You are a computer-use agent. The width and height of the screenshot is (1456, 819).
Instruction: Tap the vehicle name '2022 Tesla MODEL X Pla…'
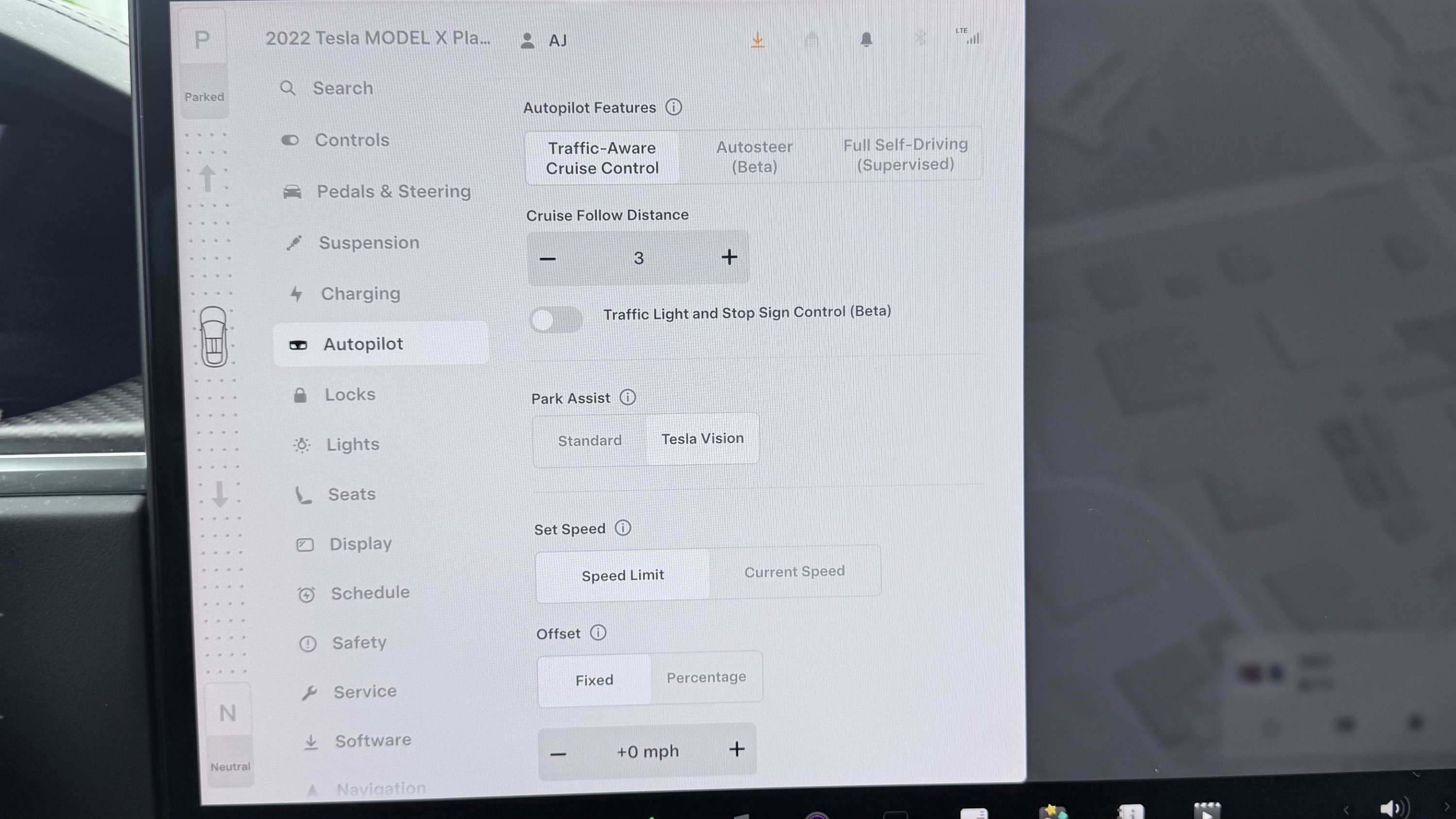coord(378,38)
